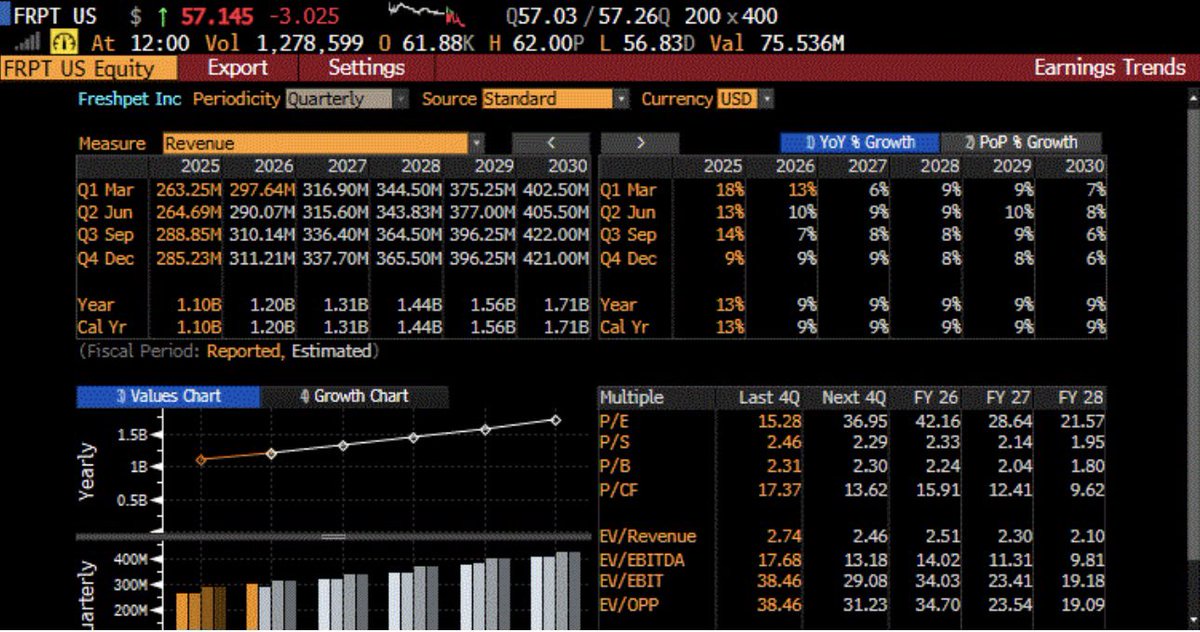Click the previous periods left arrow

(551, 143)
